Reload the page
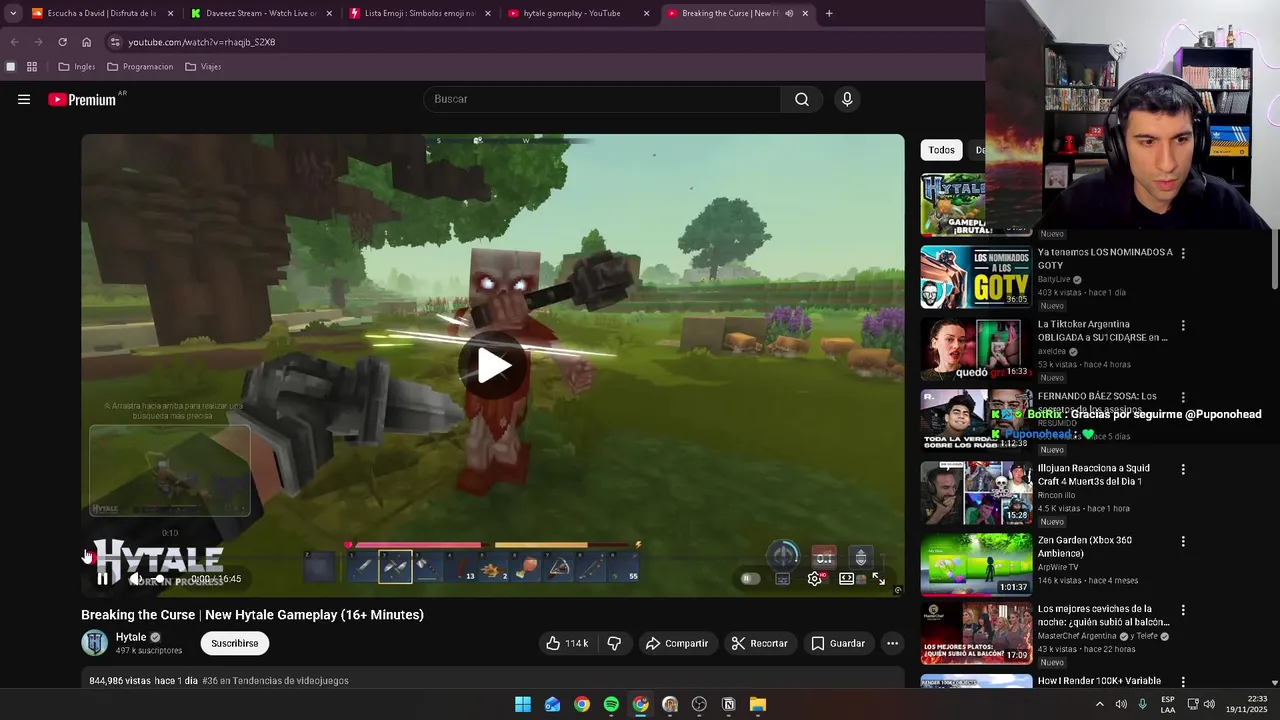The image size is (1280, 720). (62, 42)
